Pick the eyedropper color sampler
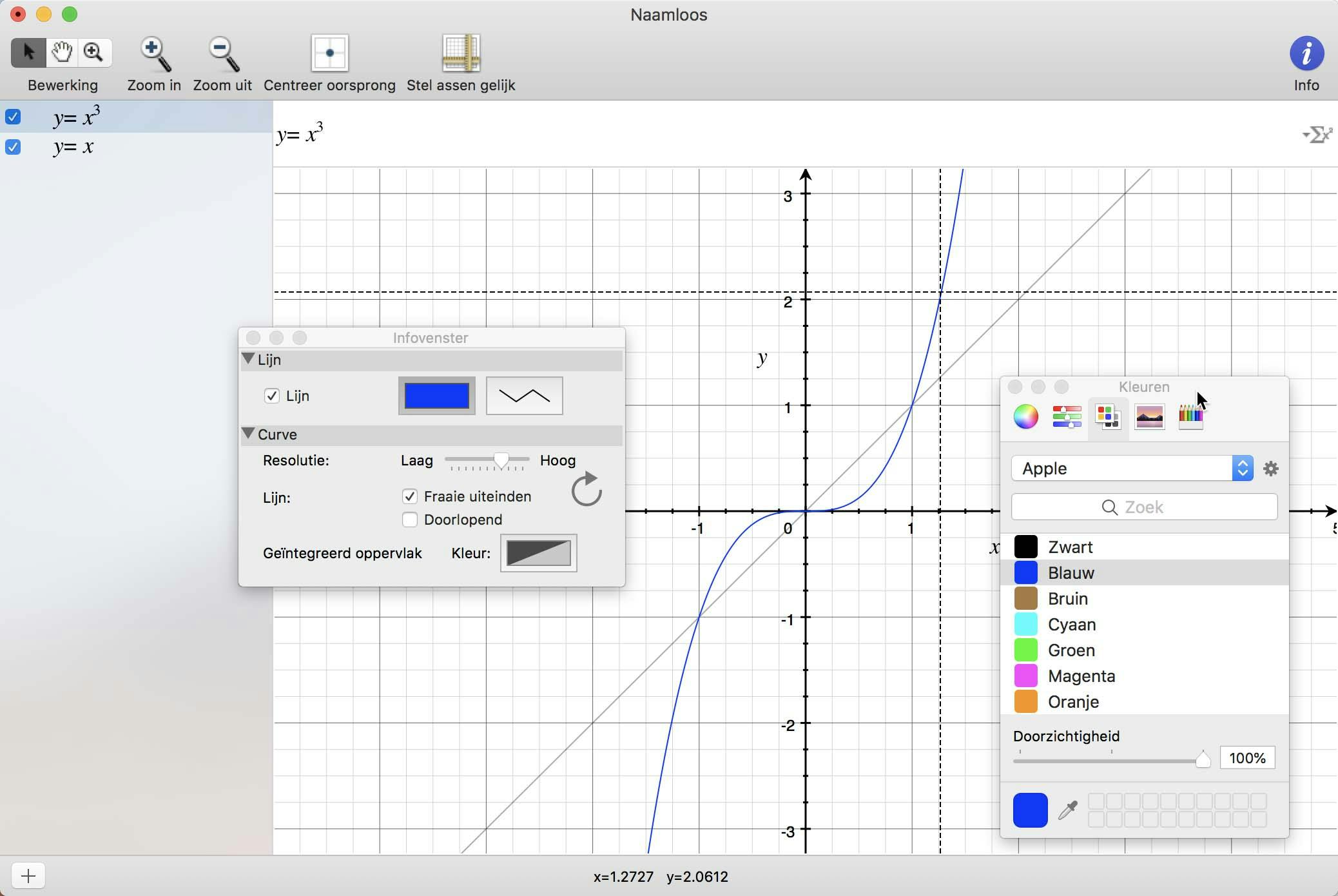Viewport: 1338px width, 896px height. (1068, 810)
